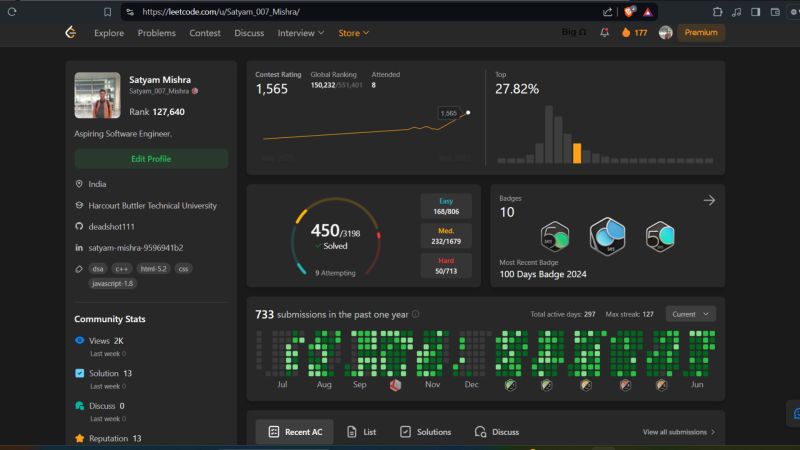Image resolution: width=800 pixels, height=450 pixels.
Task: Click the 100 Days Badge 2024 label
Action: click(x=543, y=274)
